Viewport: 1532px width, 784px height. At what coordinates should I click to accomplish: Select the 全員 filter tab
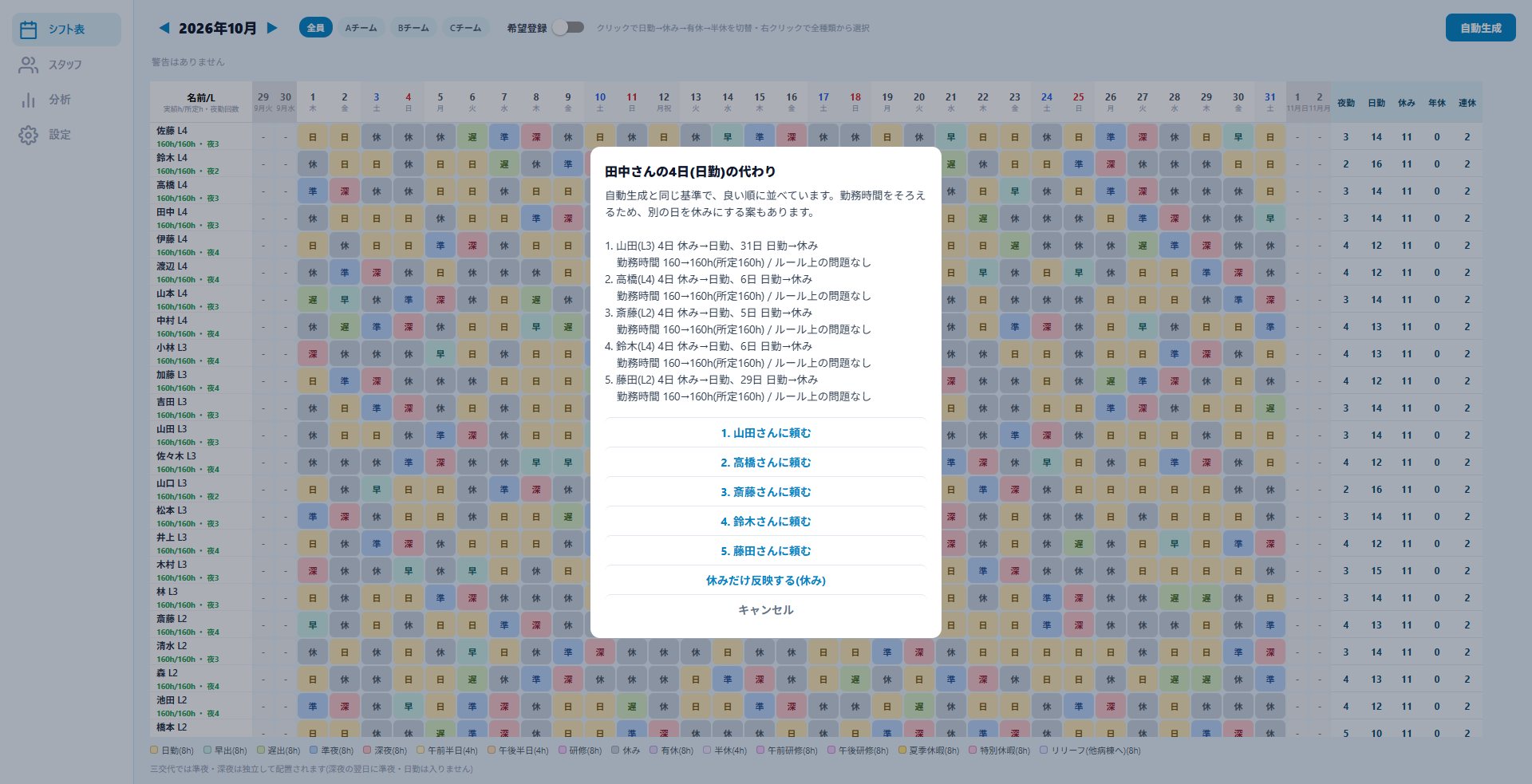[x=316, y=28]
